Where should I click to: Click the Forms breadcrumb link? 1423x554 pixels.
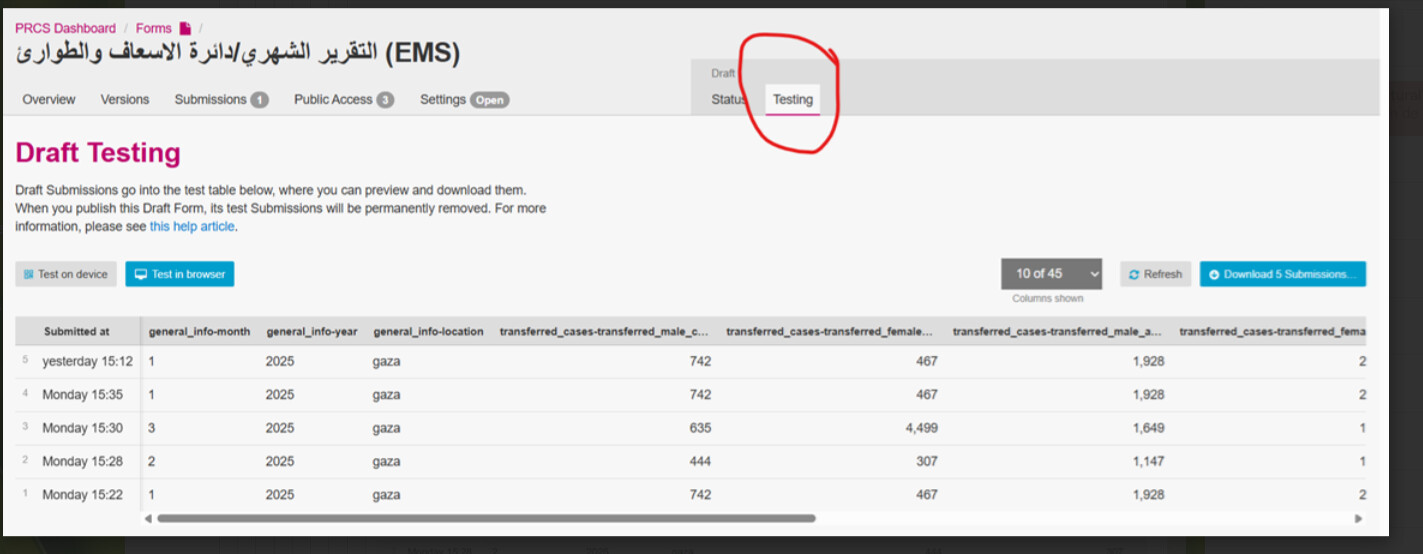pyautogui.click(x=154, y=29)
